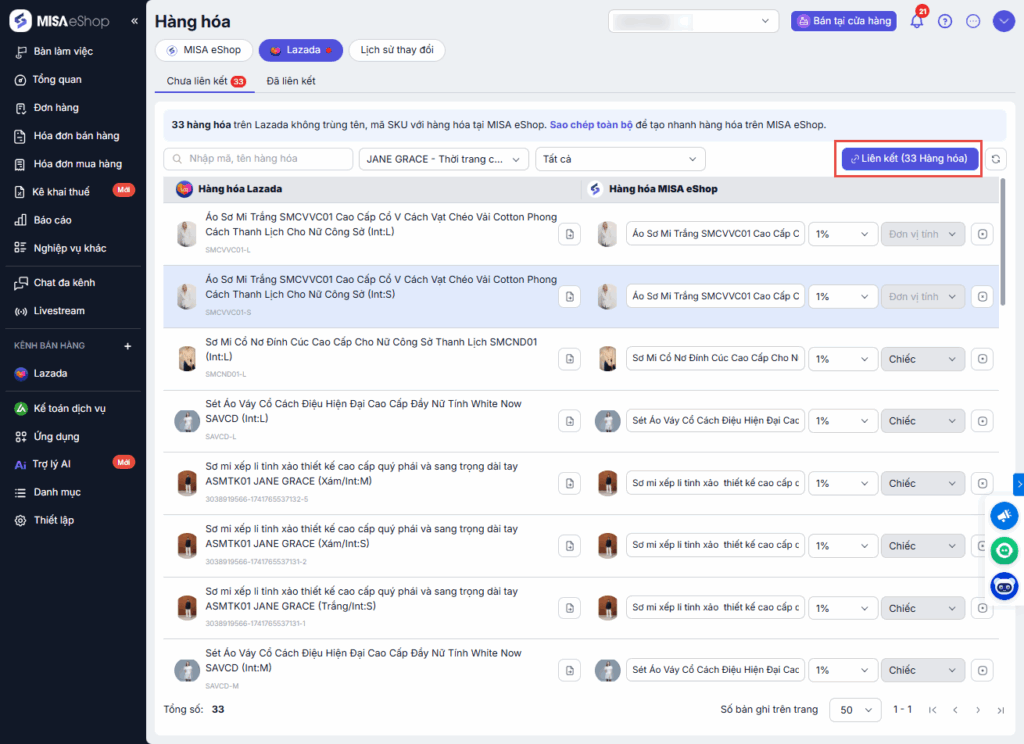Click the copy document icon for SMCVVC01-S row

coord(569,297)
